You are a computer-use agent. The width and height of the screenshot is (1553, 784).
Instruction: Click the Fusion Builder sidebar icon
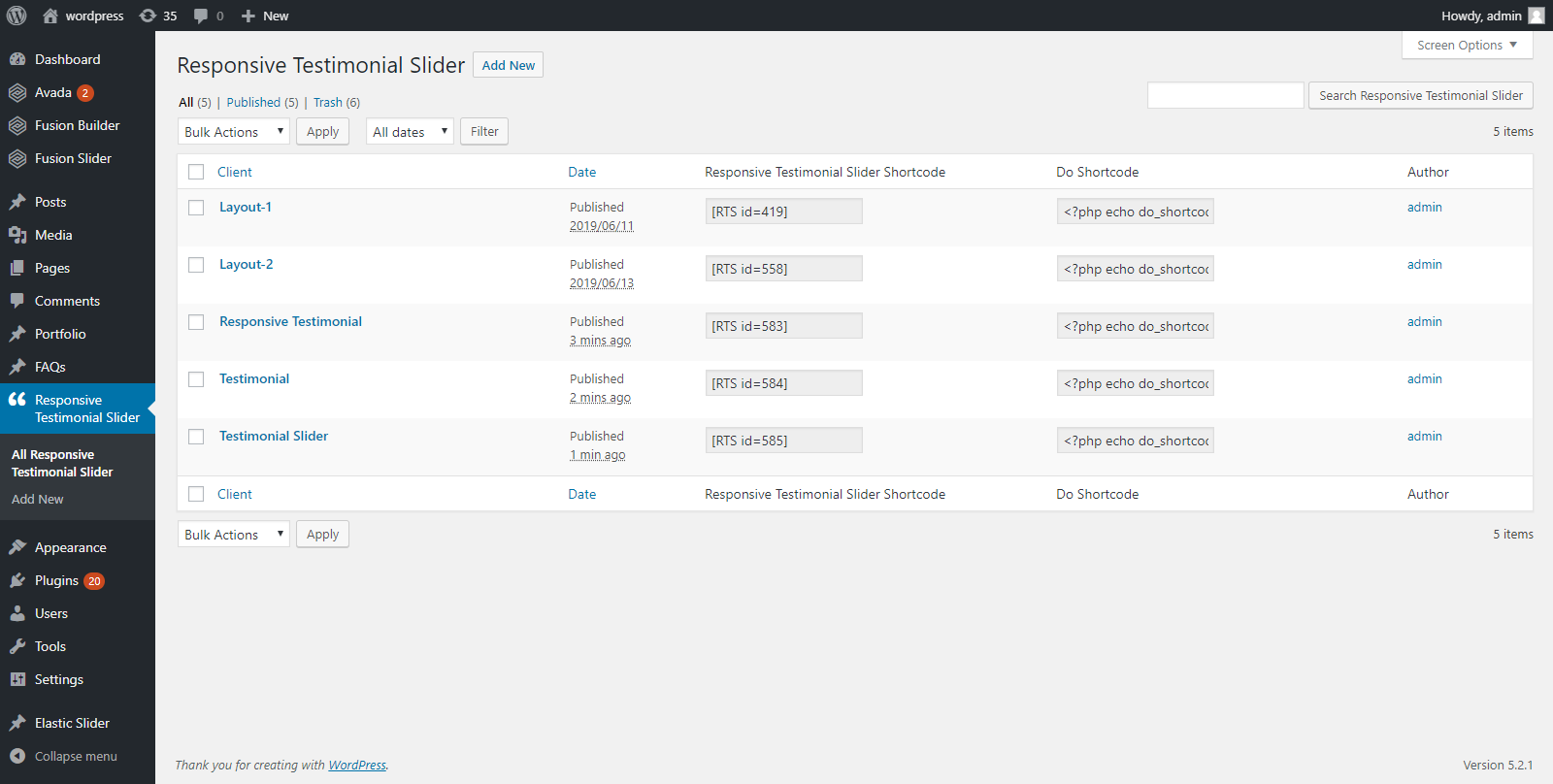pyautogui.click(x=17, y=125)
